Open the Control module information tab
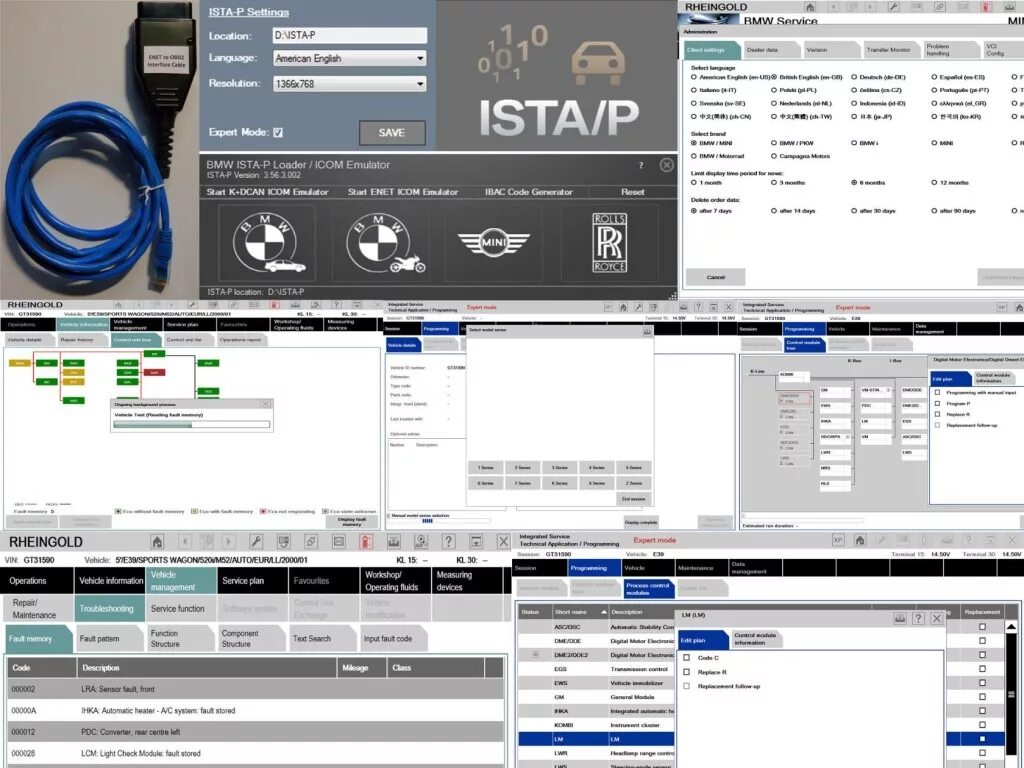The height and width of the screenshot is (768, 1024). (756, 637)
